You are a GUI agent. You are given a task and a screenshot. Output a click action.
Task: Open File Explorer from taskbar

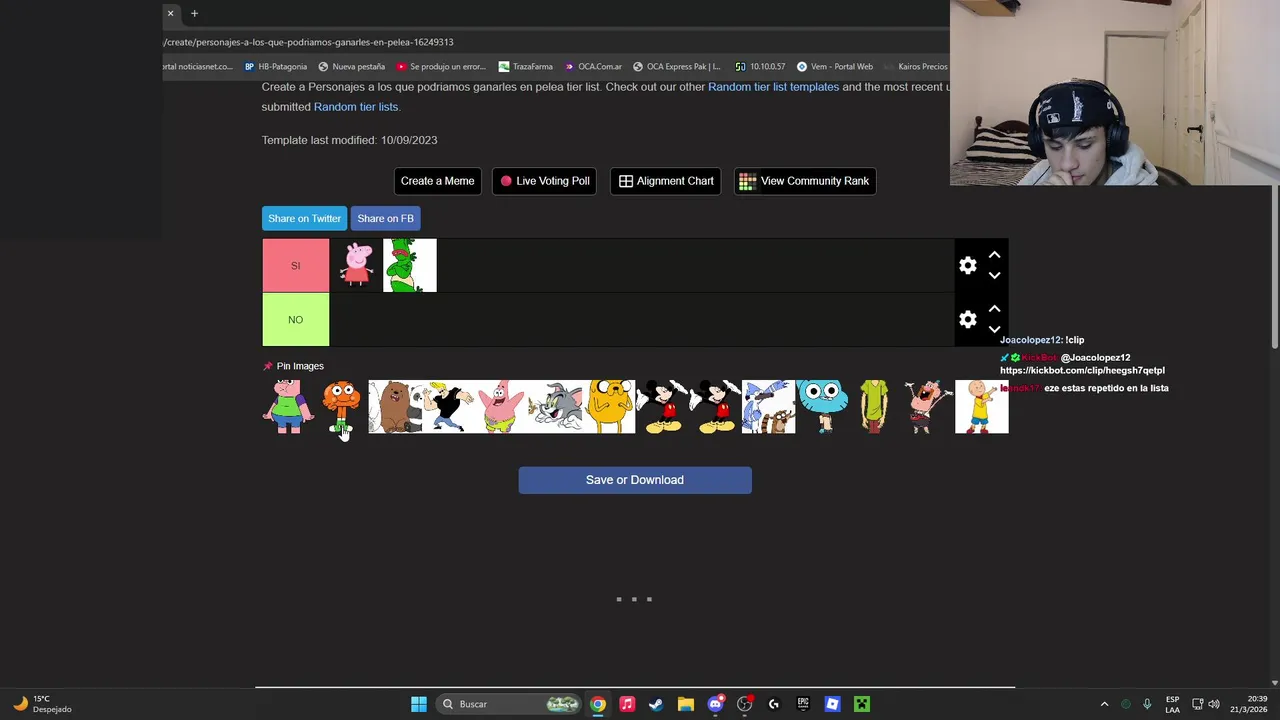point(685,704)
